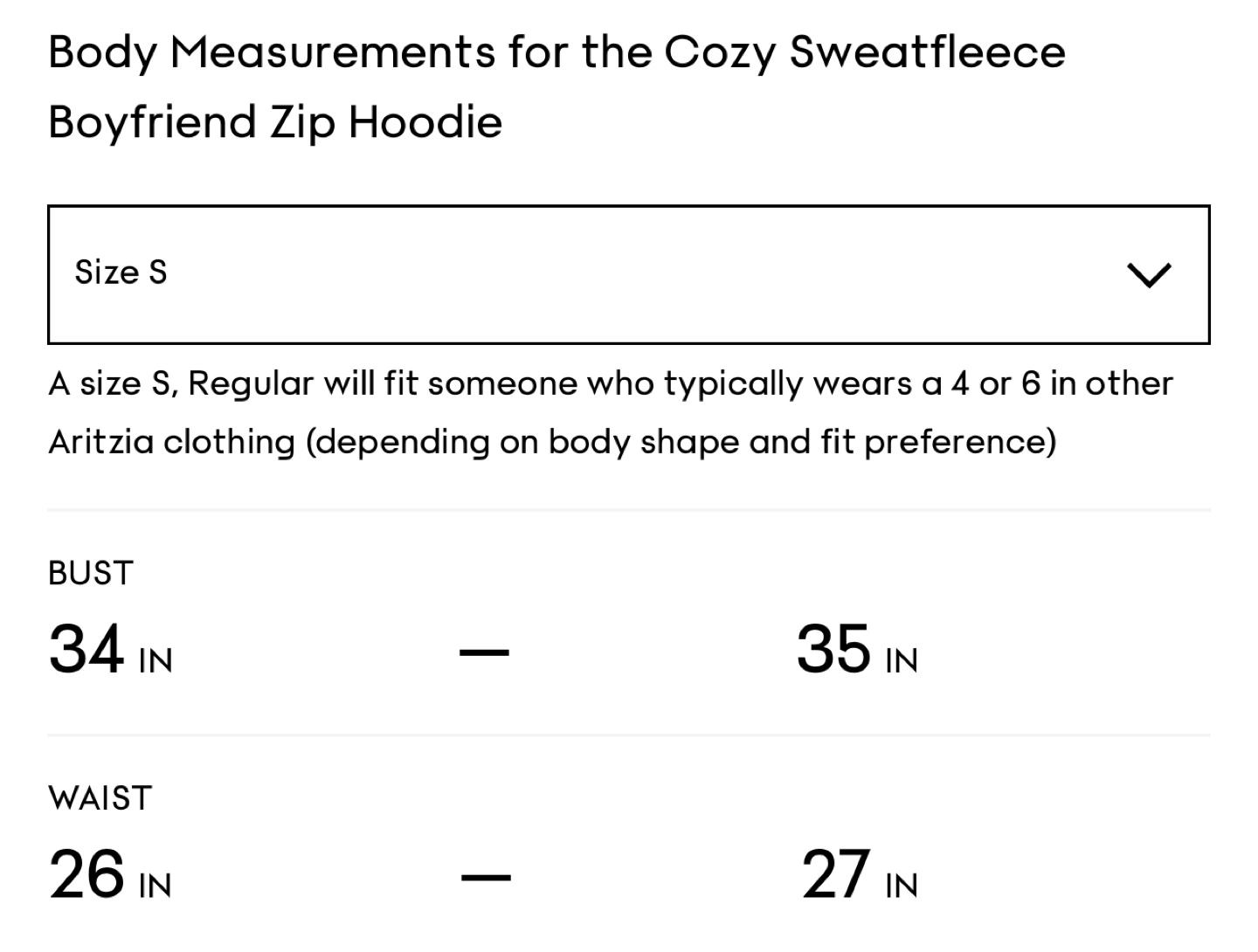This screenshot has width=1258, height=952.
Task: Click the chevron arrow in the size selector
Action: [1149, 275]
